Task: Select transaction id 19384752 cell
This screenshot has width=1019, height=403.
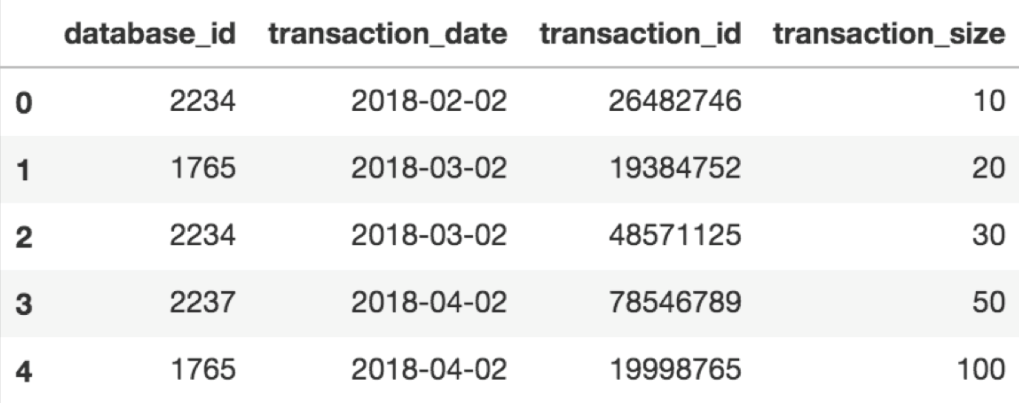Action: pos(675,168)
